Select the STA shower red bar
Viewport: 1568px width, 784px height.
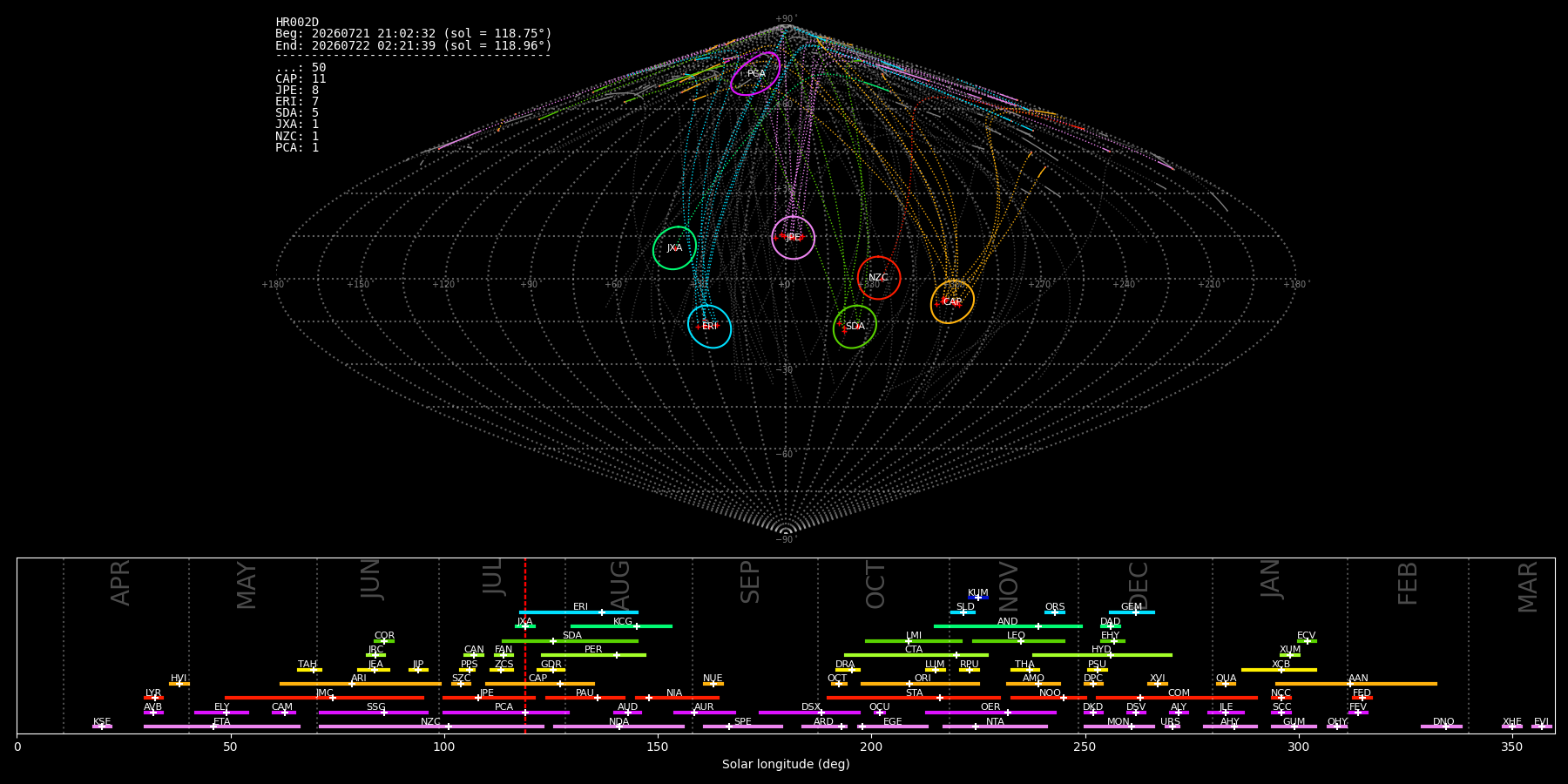point(914,698)
